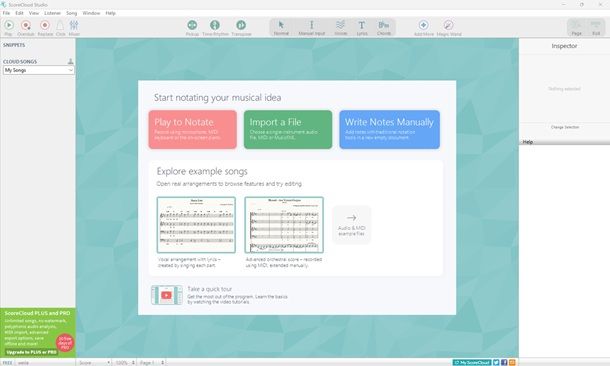Open the advanced orchestral score example
This screenshot has height=366, width=610.
pos(284,225)
